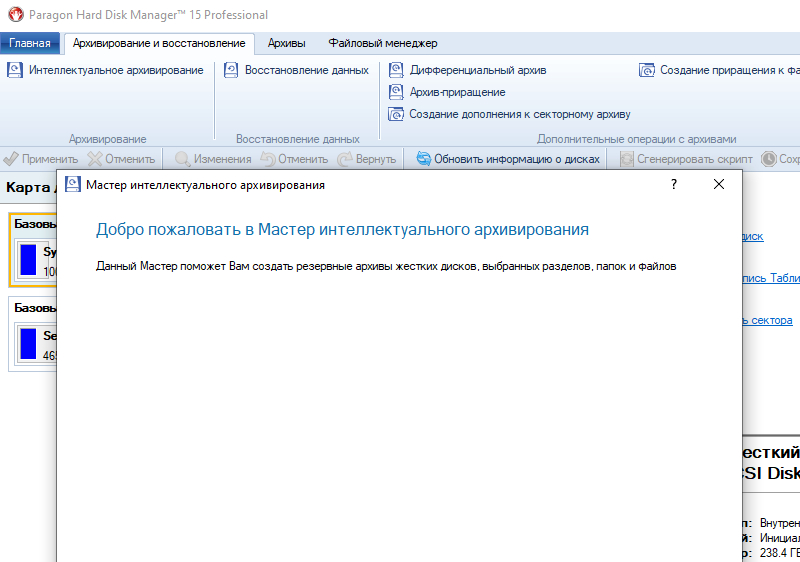Click the Архивирование group label

point(108,139)
